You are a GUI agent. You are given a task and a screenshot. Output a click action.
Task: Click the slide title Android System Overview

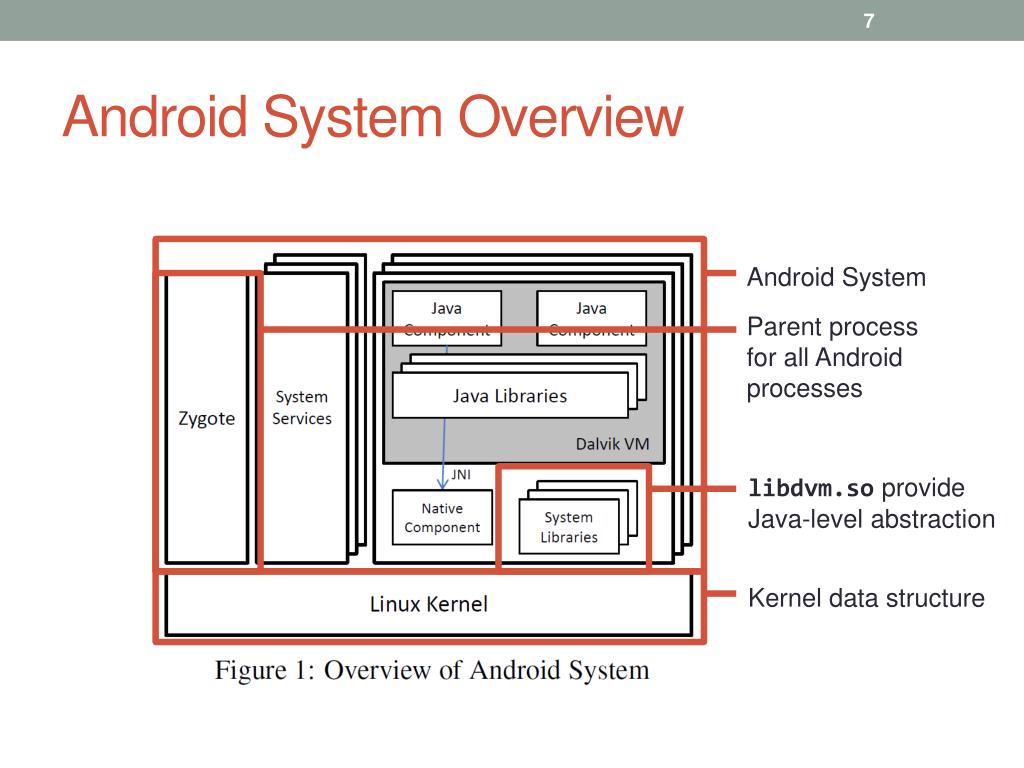click(x=373, y=117)
